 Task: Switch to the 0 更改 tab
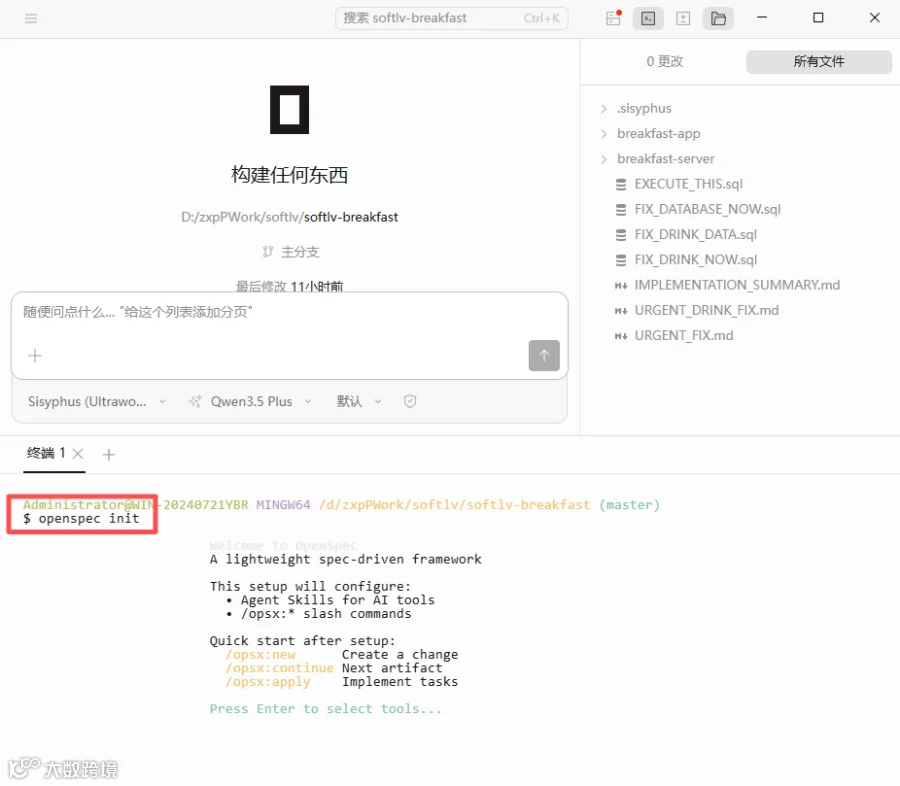[665, 61]
